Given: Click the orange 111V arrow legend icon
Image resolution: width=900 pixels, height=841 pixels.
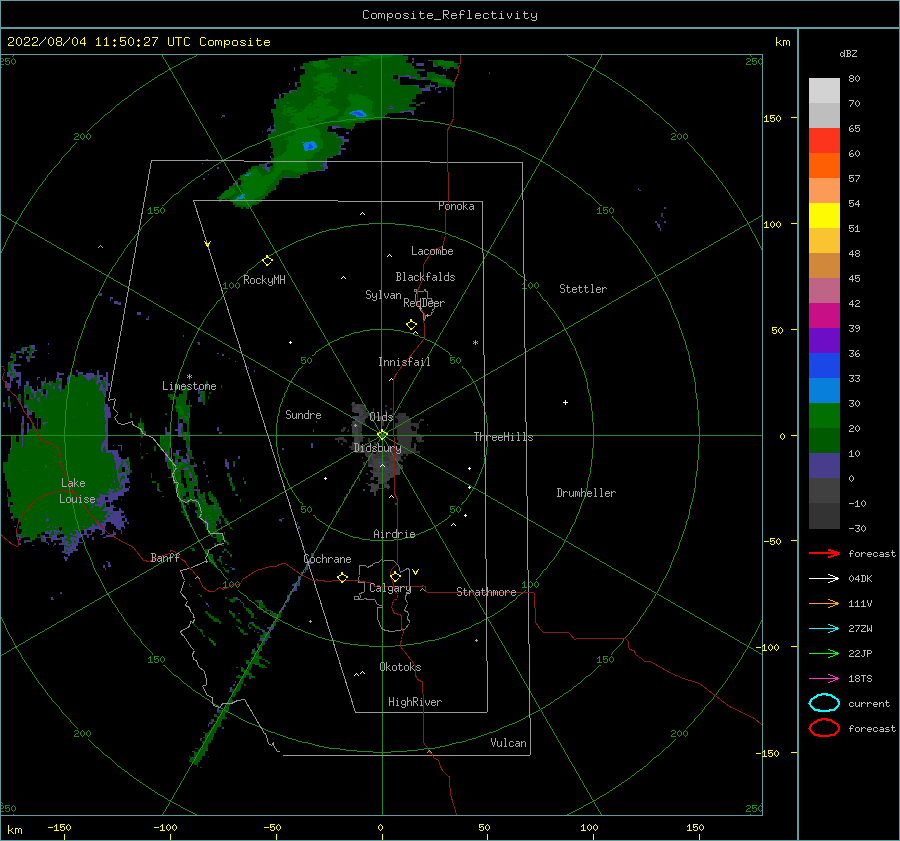Looking at the screenshot, I should tap(824, 603).
